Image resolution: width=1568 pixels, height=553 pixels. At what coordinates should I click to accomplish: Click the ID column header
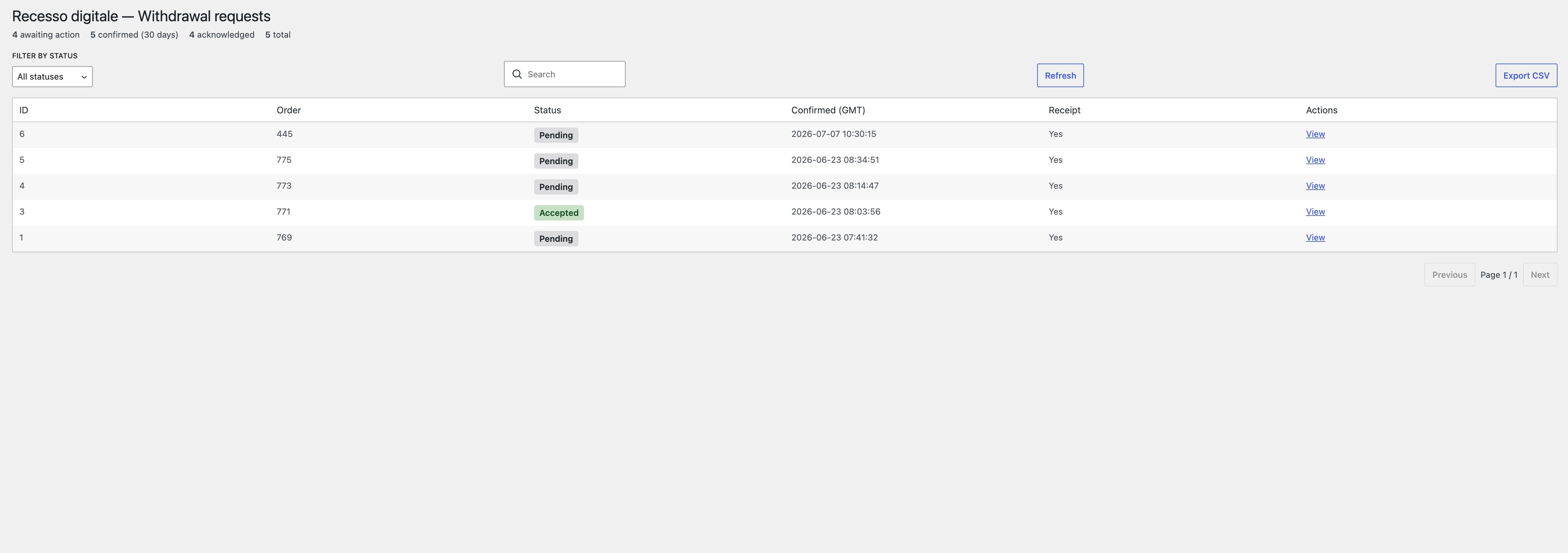[24, 110]
